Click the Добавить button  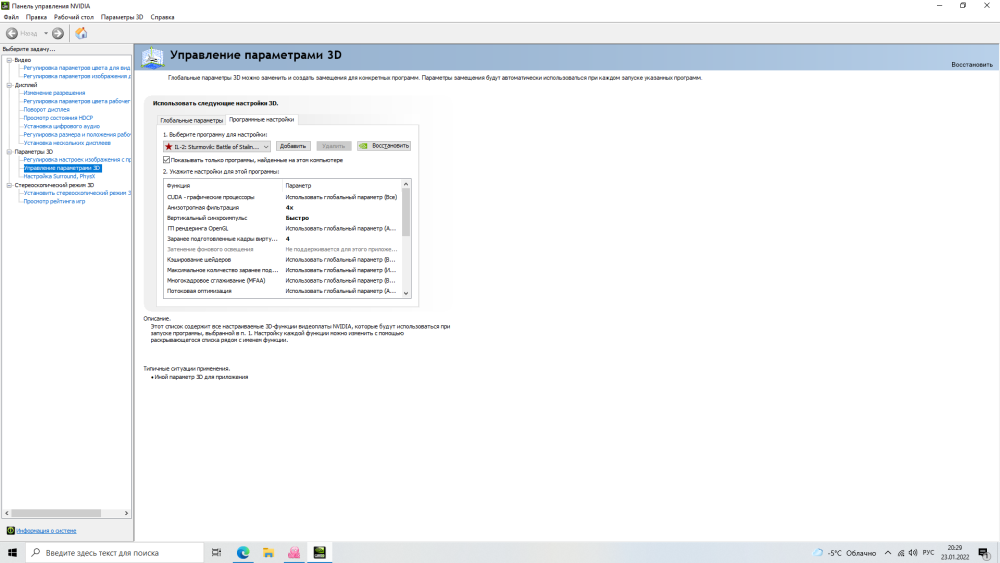tap(293, 146)
